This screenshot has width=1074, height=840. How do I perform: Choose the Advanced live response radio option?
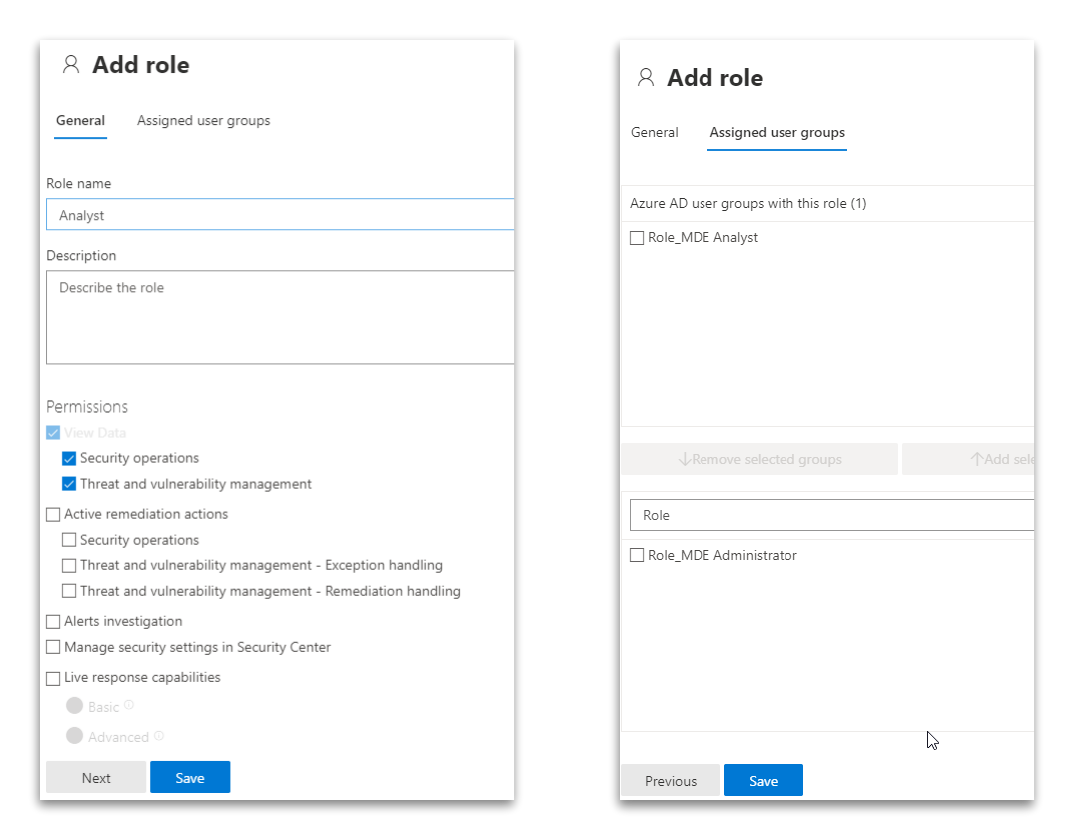coord(75,736)
